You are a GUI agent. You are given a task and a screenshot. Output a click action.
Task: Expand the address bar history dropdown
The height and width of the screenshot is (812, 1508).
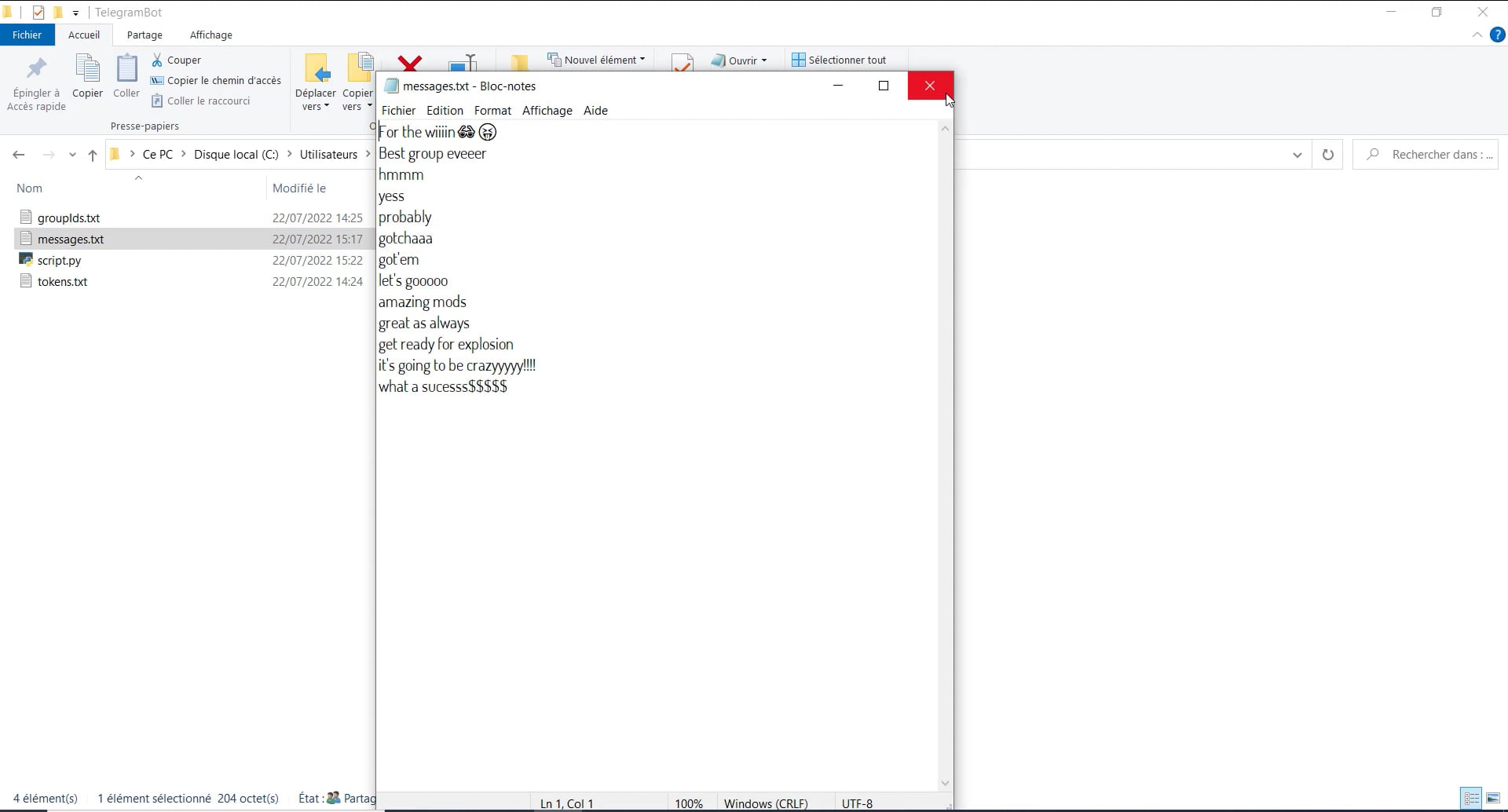[x=1297, y=155]
